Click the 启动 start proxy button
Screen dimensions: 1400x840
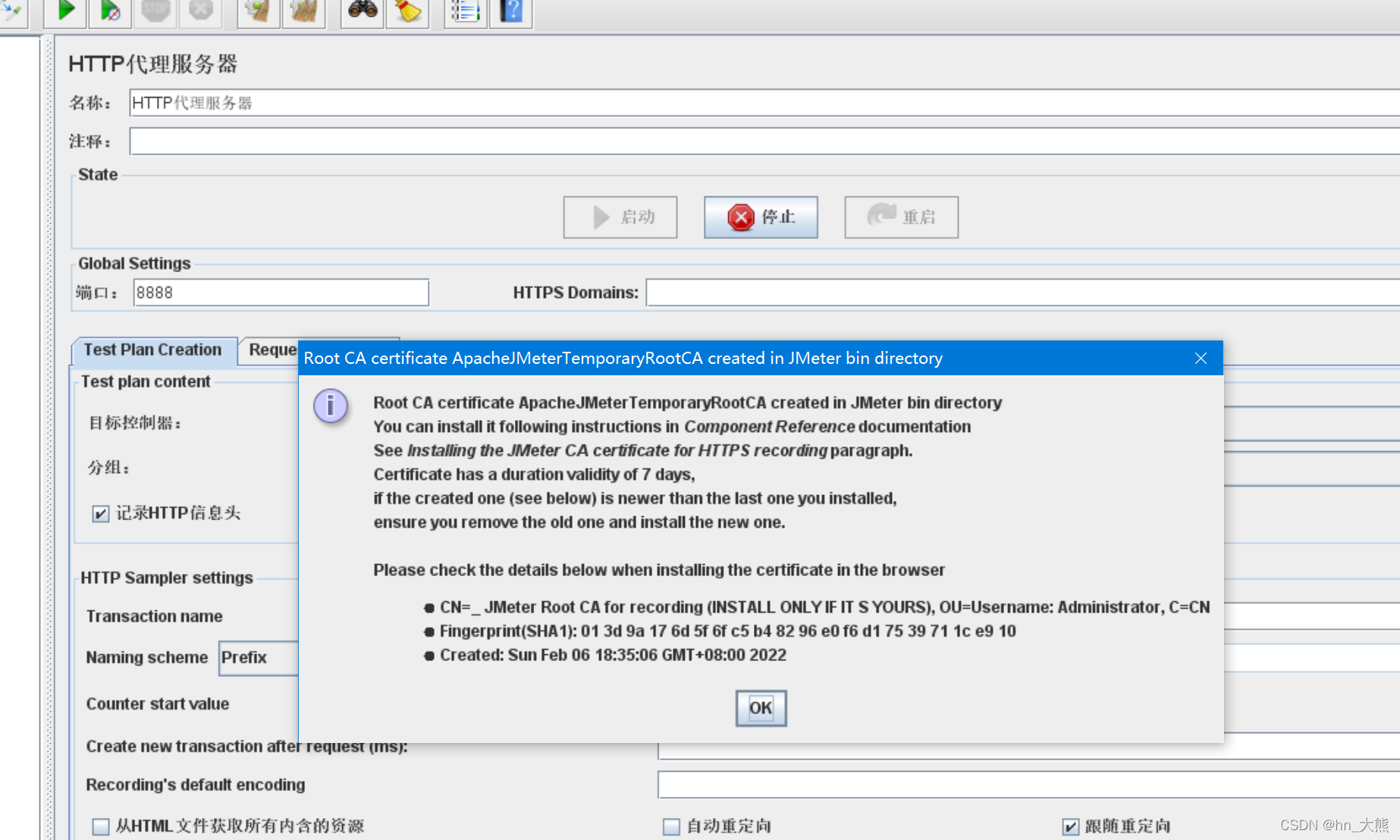(x=620, y=218)
